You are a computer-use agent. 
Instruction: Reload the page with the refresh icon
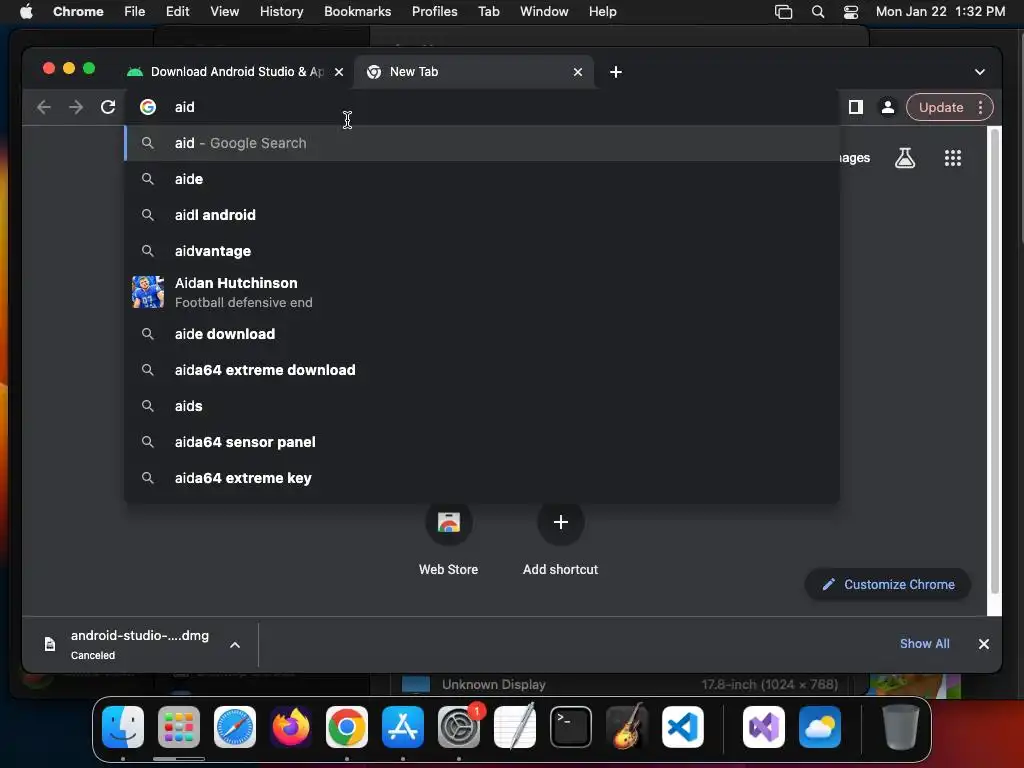(x=108, y=107)
